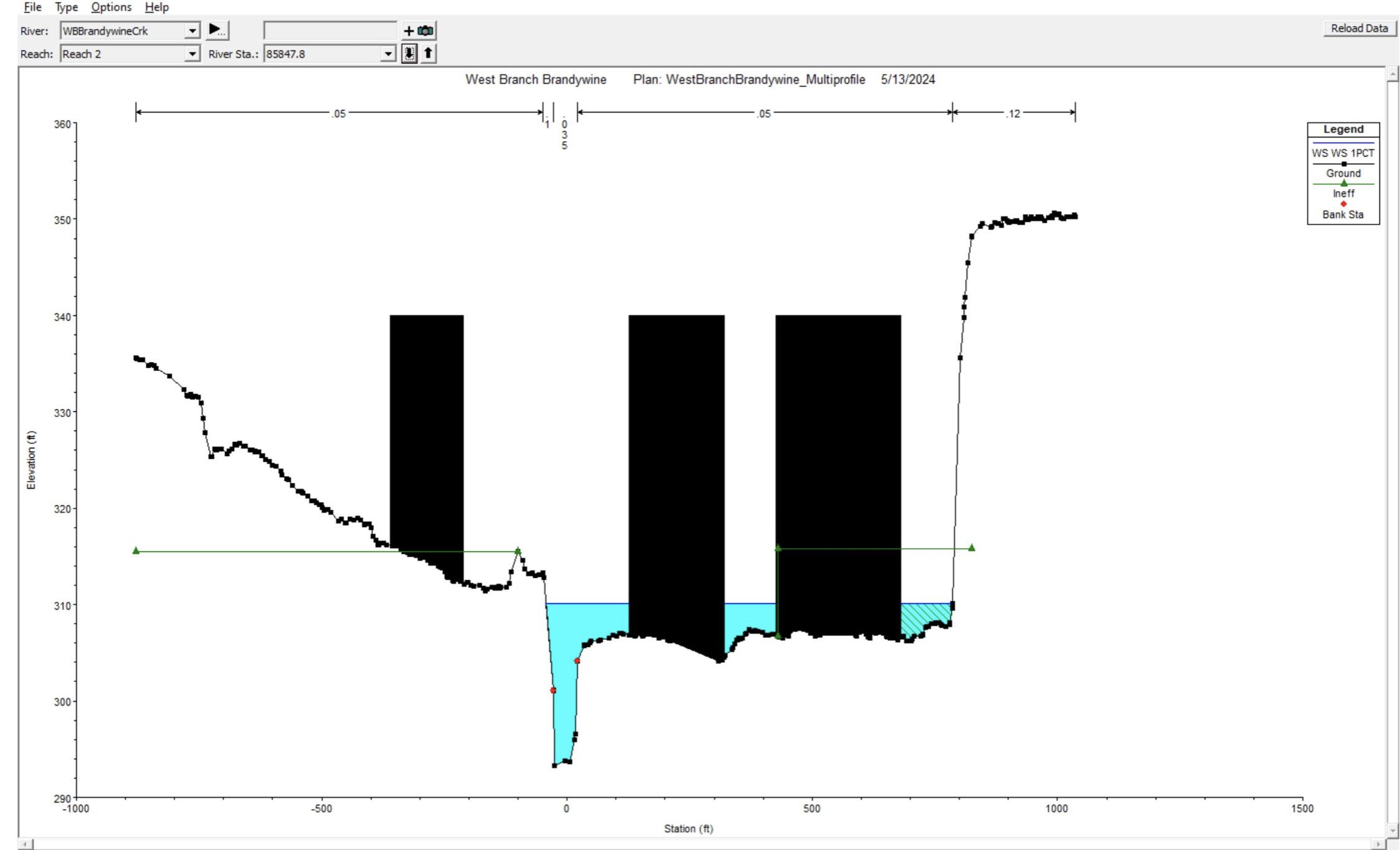Open the Type menu
Image resolution: width=1400 pixels, height=850 pixels.
click(66, 7)
